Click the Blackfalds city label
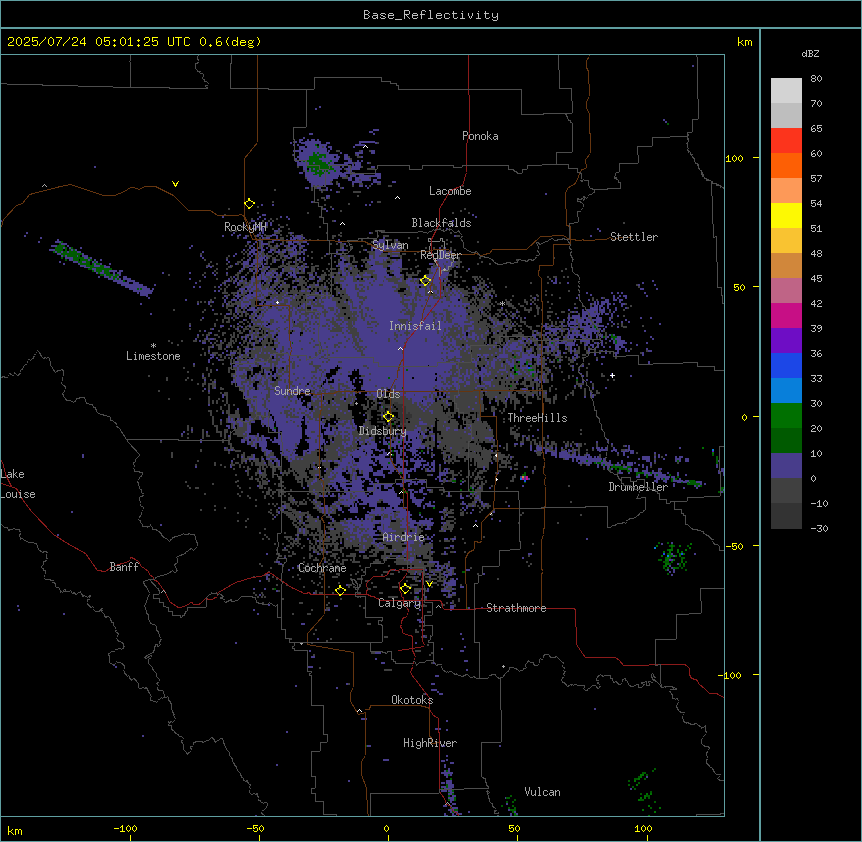 tap(441, 223)
